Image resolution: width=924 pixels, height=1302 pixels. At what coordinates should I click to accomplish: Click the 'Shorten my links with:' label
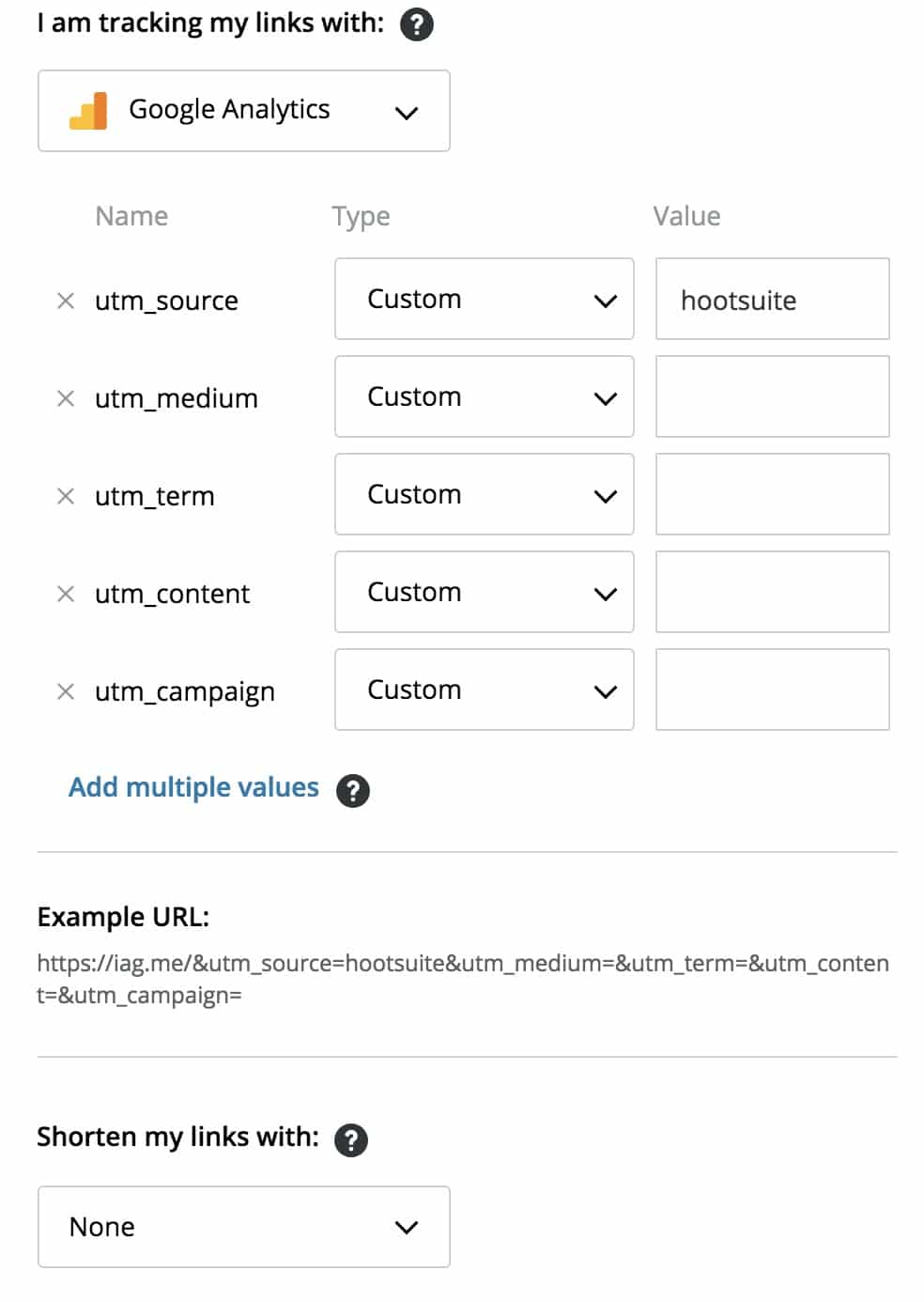[177, 1138]
